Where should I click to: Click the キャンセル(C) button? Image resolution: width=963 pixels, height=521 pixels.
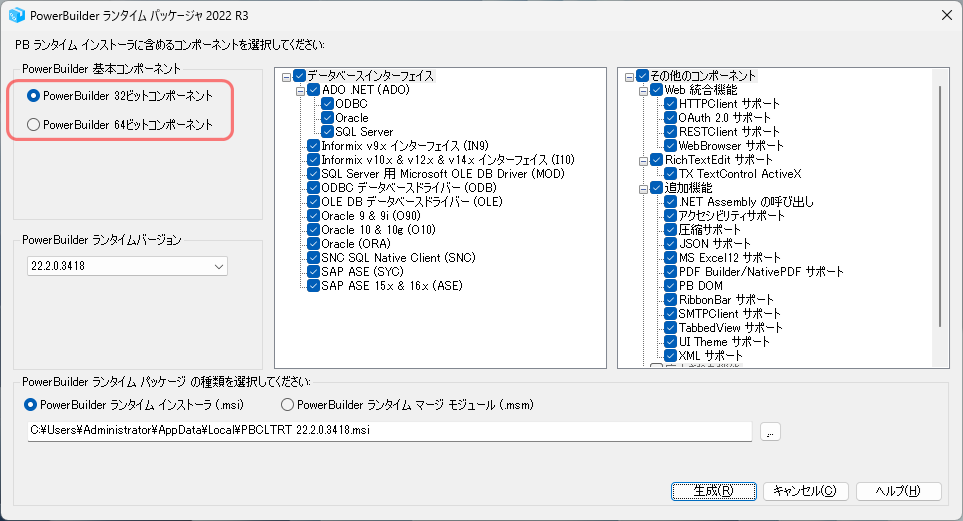806,491
